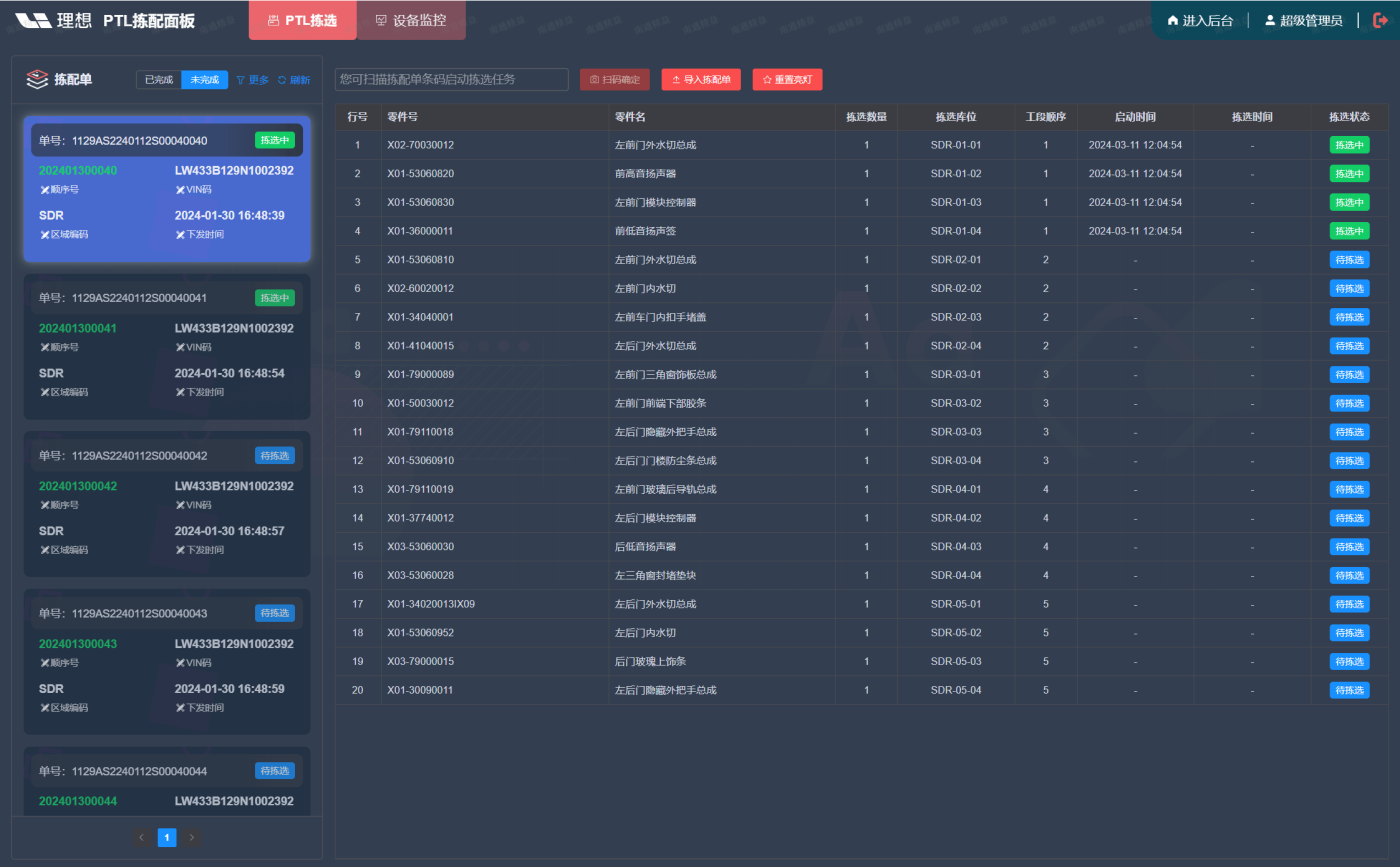
Task: Select pagination page 1
Action: coord(167,837)
